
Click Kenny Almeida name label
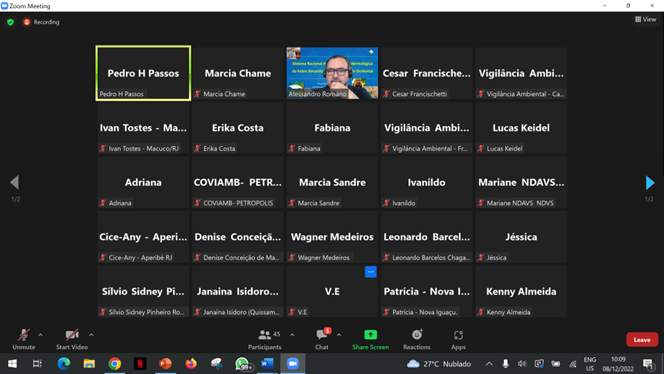[x=508, y=312]
